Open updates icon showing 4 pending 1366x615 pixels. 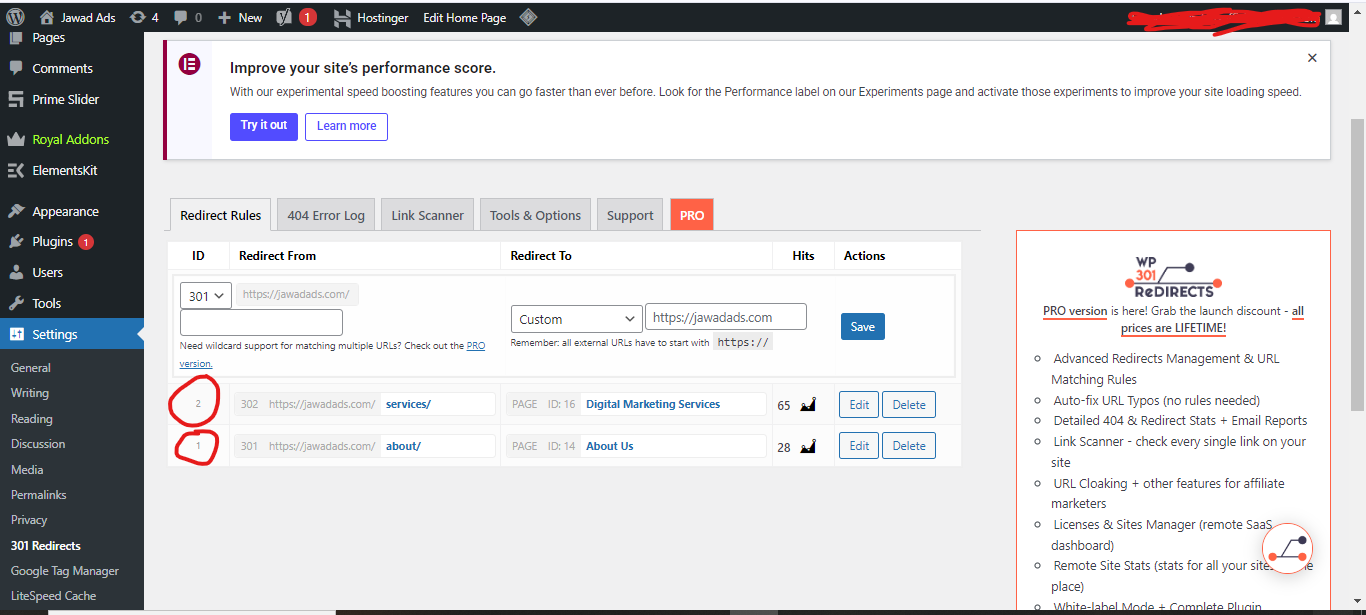tap(144, 17)
